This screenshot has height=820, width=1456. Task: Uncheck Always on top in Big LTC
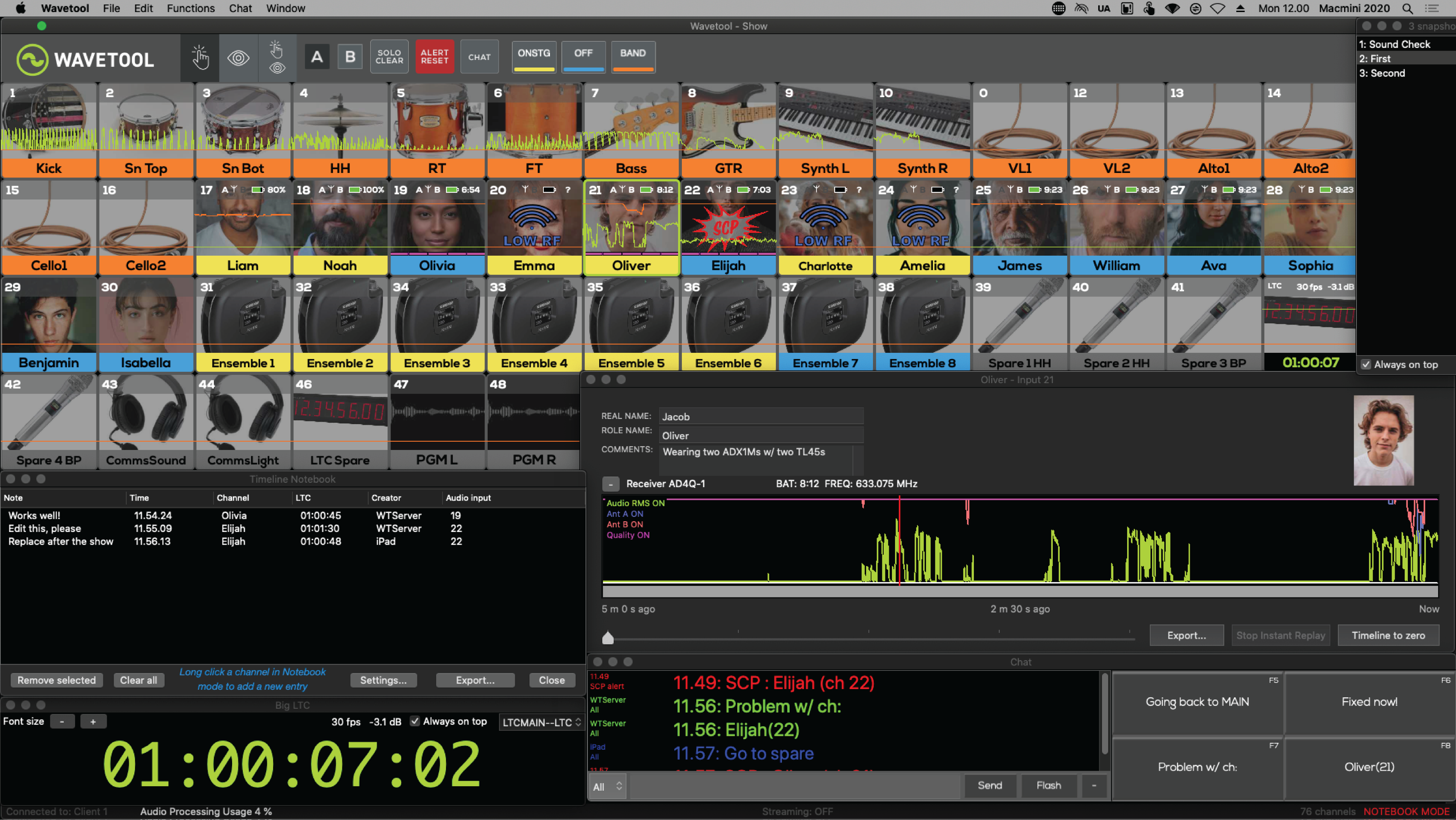click(x=415, y=721)
